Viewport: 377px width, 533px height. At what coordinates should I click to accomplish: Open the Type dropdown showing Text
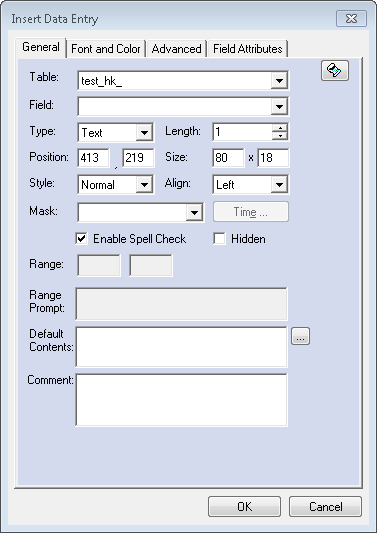click(x=144, y=133)
